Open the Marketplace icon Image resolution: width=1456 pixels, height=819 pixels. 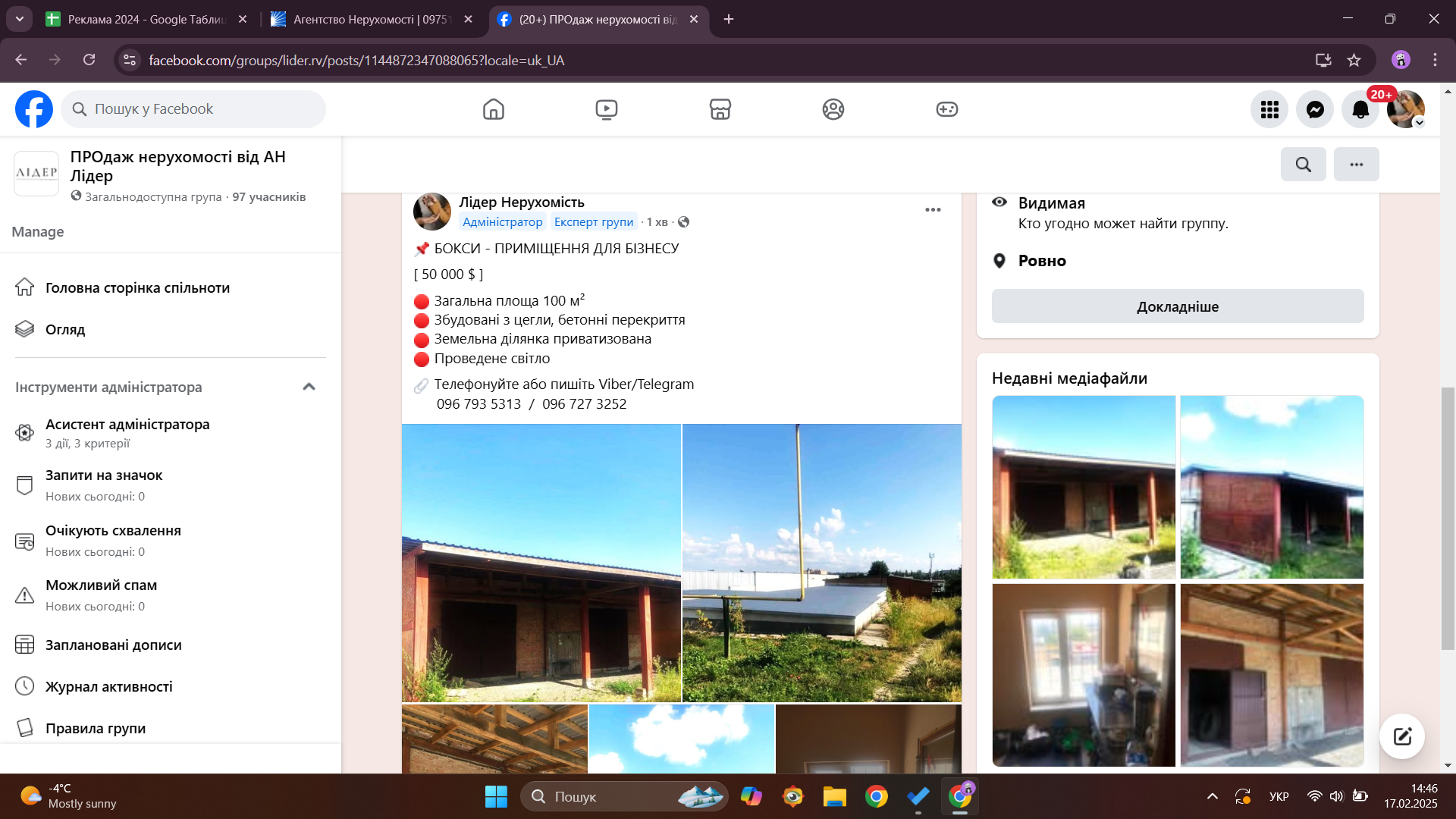coord(720,109)
